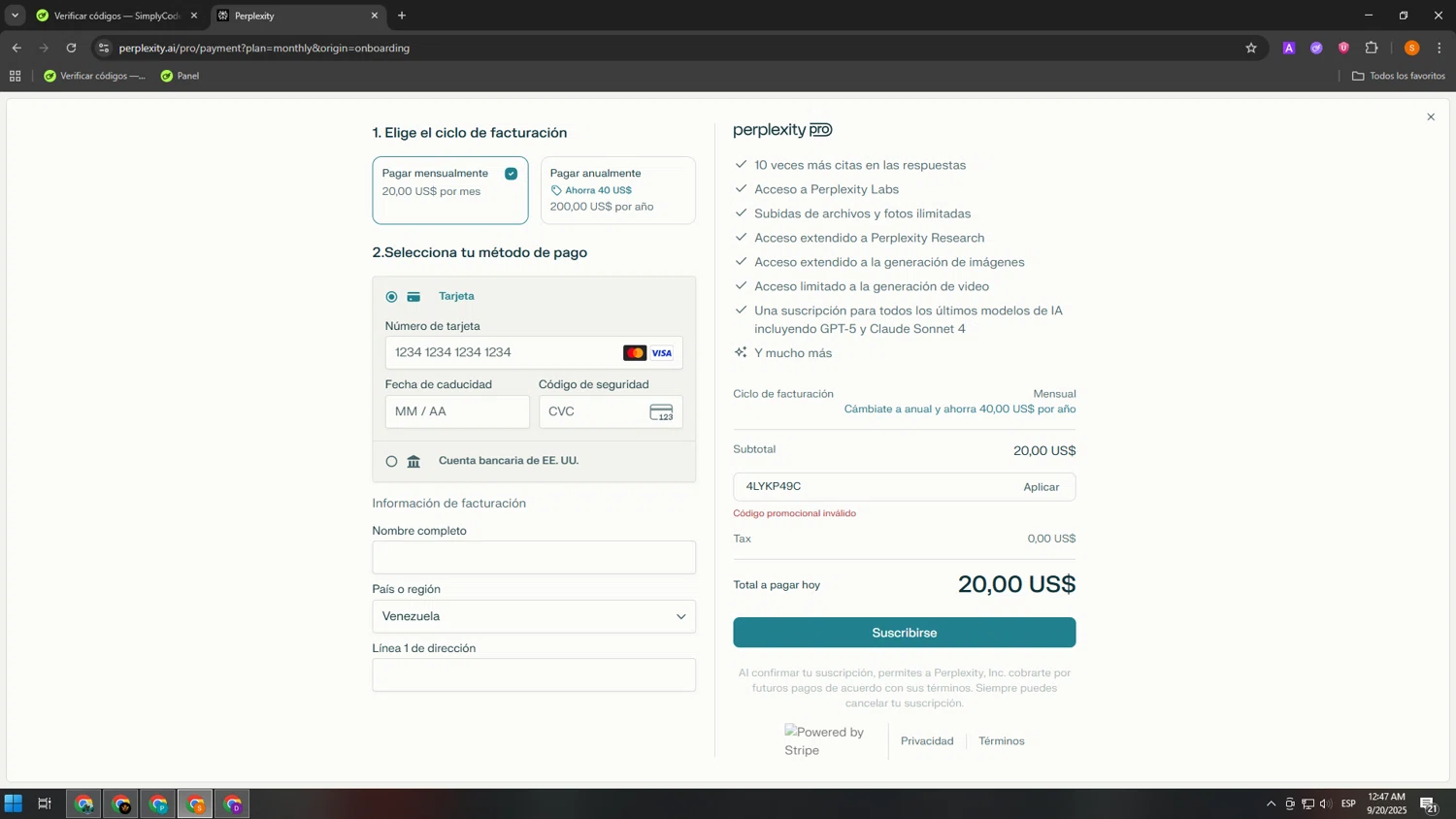1456x819 pixels.
Task: Click the address bar URL
Action: 264,48
